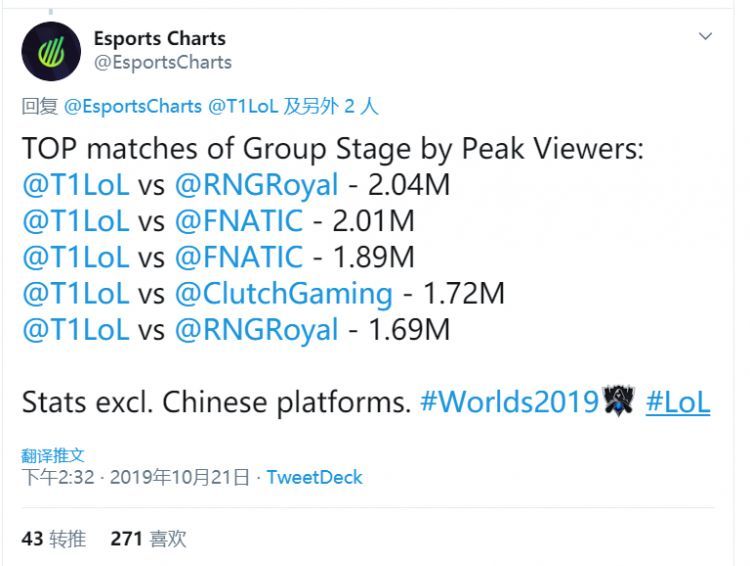
Task: Click 翻译推文 to translate the tweet
Action: click(x=53, y=455)
